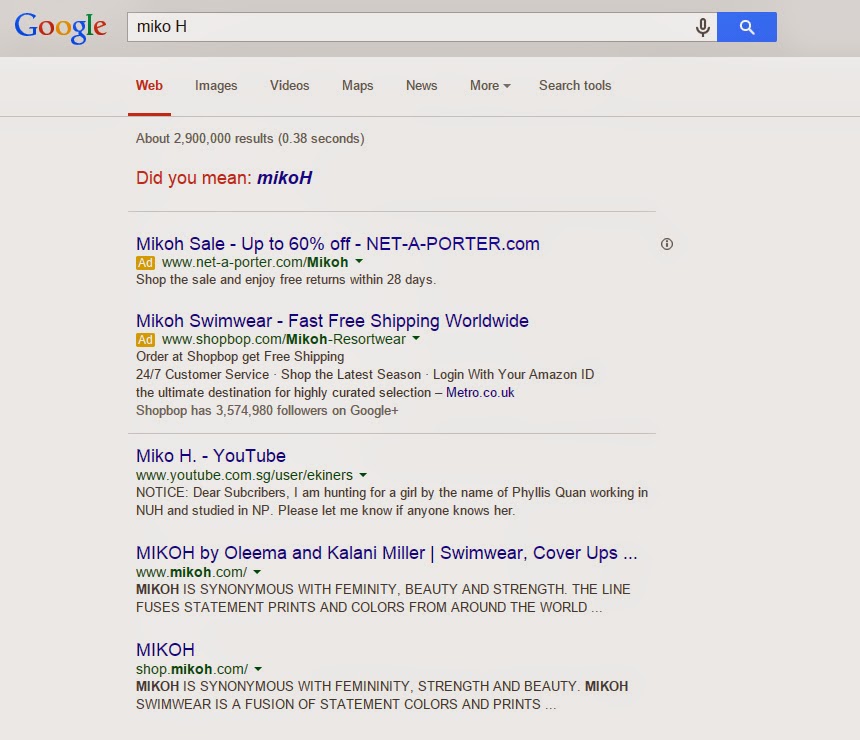The width and height of the screenshot is (860, 740).
Task: Click the Ad badge on shopbop result
Action: tap(145, 340)
